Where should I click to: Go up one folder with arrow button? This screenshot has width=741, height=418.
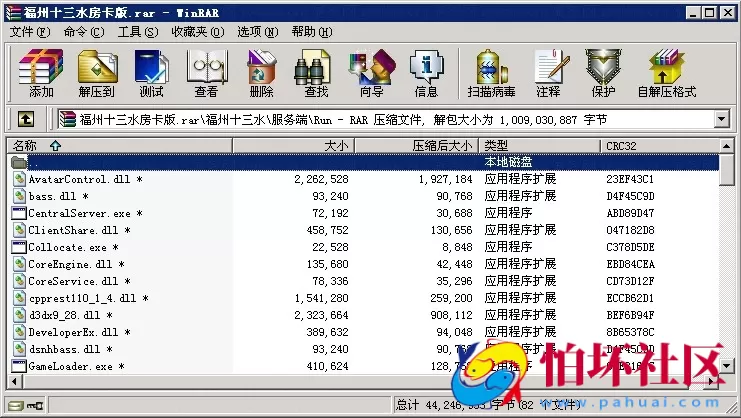tap(26, 119)
